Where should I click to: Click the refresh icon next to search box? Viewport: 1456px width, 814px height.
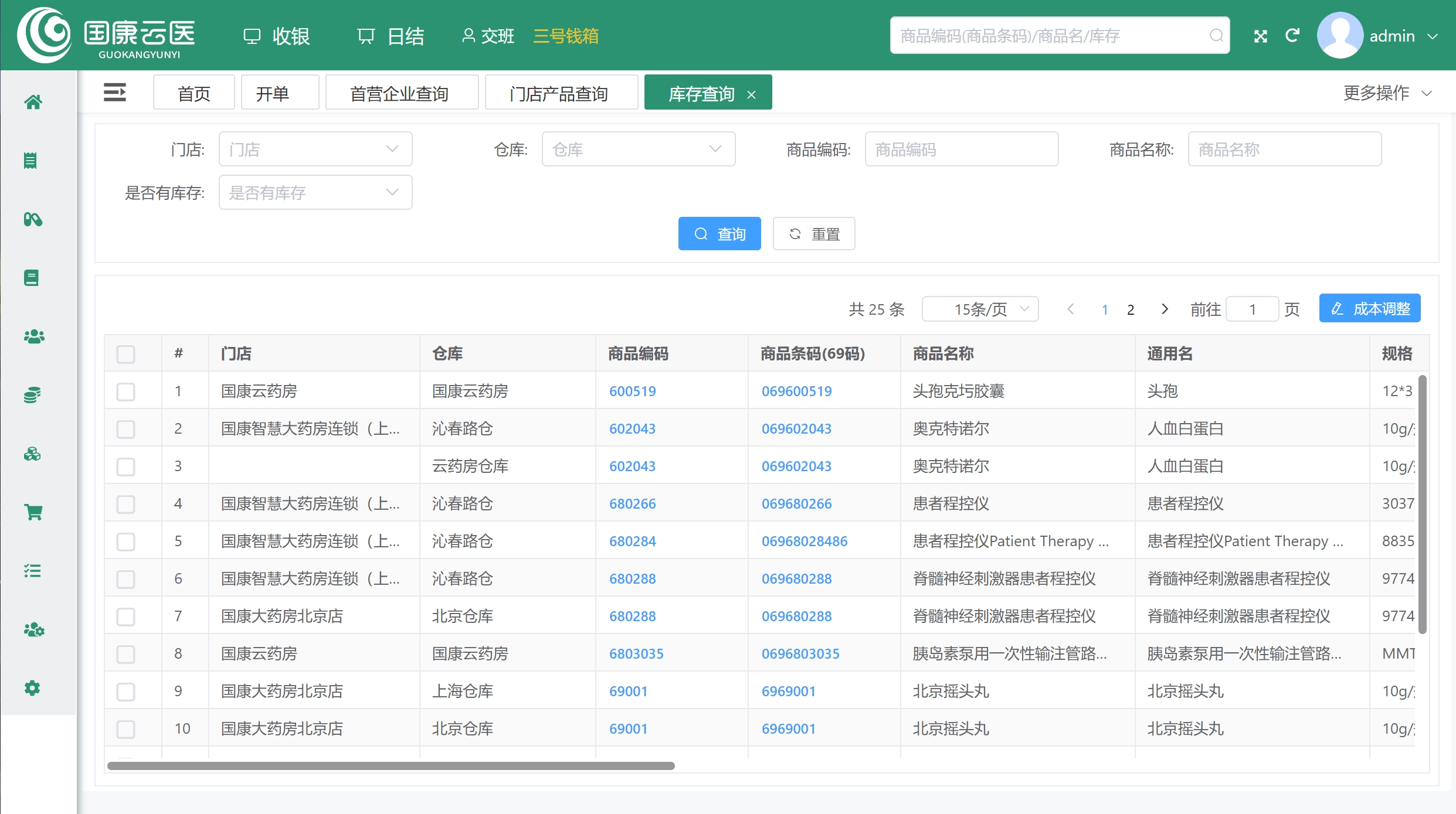click(1293, 35)
